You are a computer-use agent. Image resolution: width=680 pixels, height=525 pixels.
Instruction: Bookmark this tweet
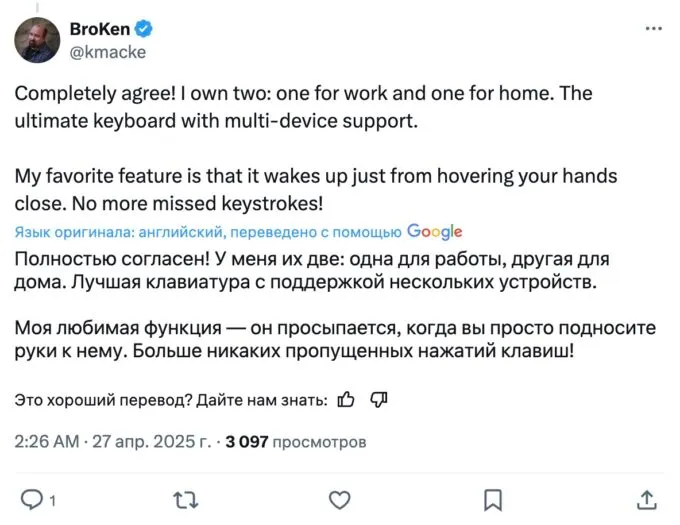(493, 498)
